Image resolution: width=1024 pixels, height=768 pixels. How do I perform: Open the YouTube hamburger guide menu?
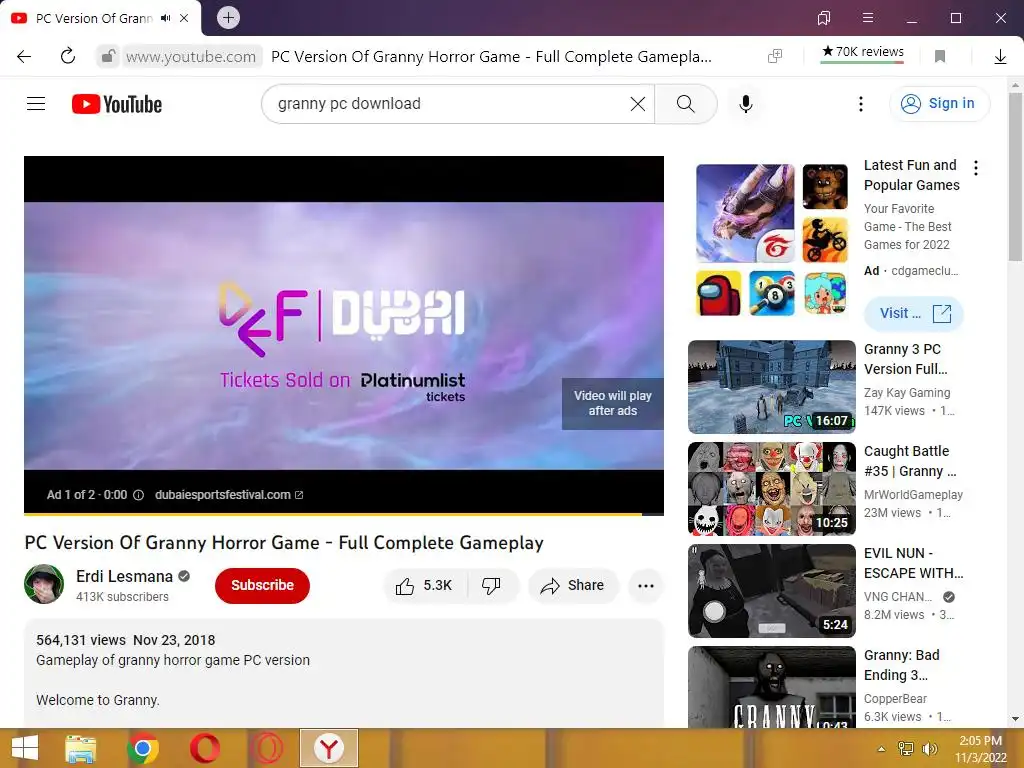coord(36,104)
